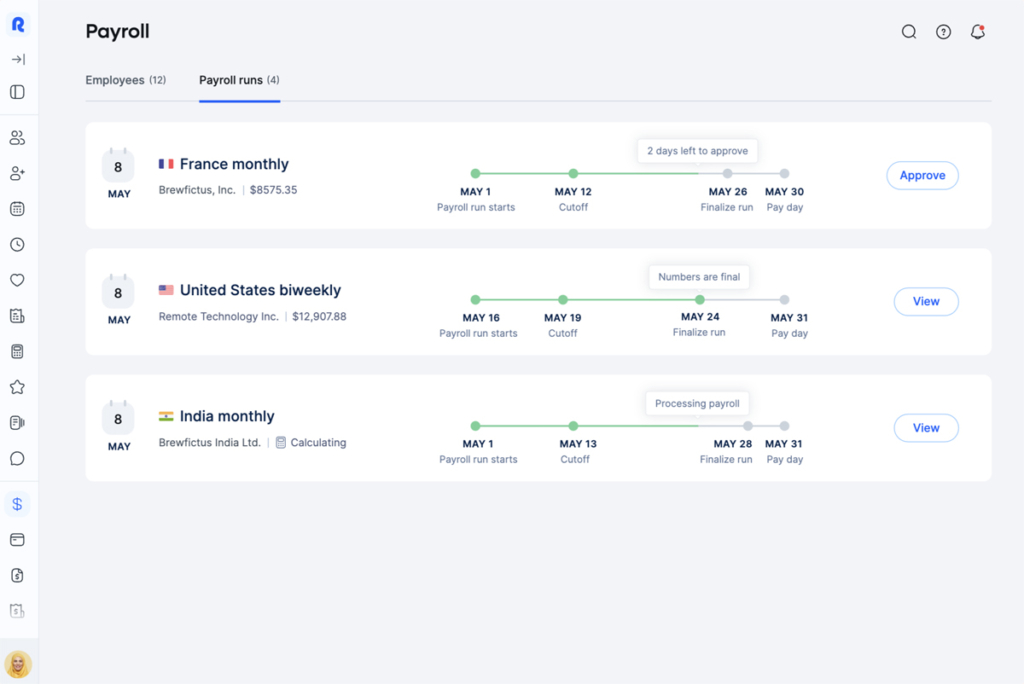Click the calculator icon in sidebar
This screenshot has width=1024, height=684.
[x=17, y=351]
